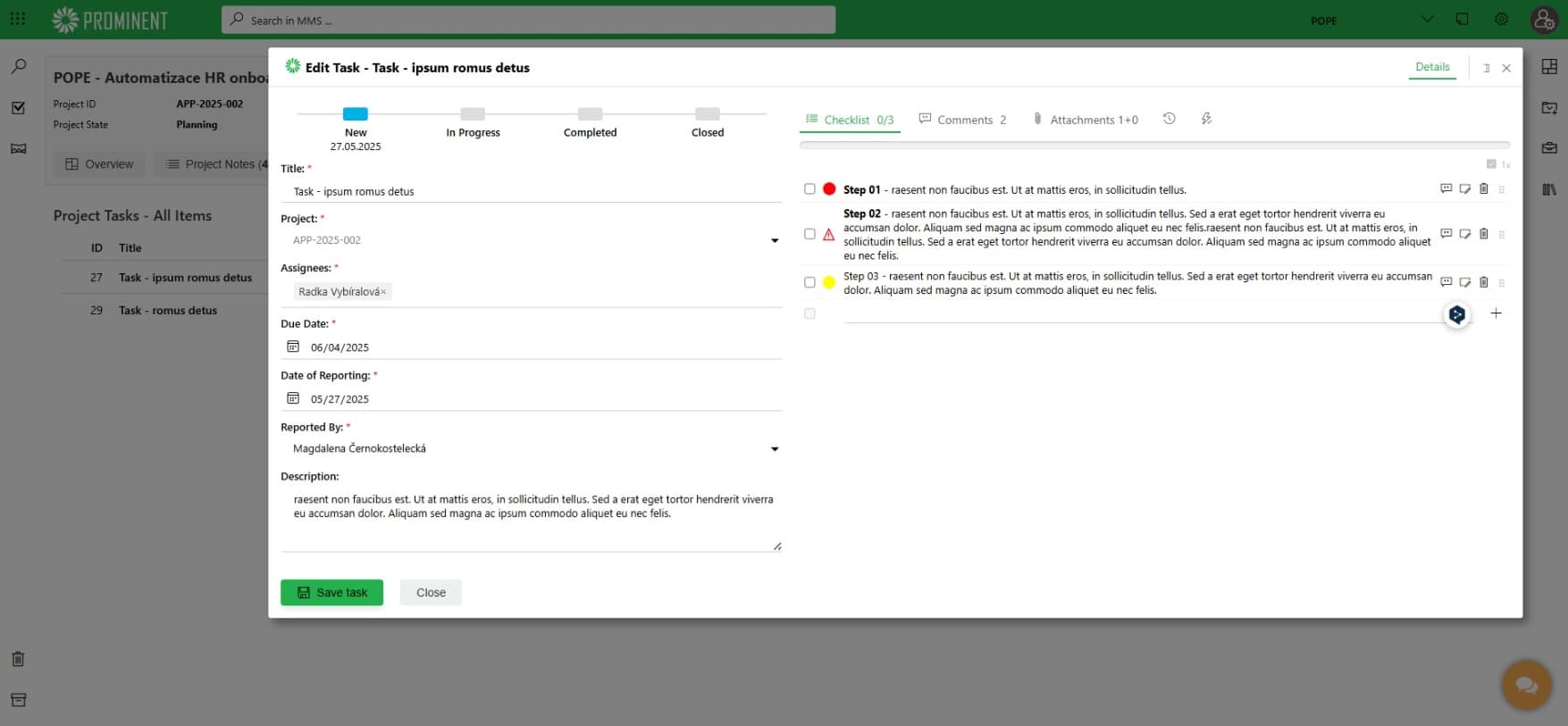The height and width of the screenshot is (726, 1568).
Task: Open the Overview tab in background page
Action: click(x=99, y=164)
